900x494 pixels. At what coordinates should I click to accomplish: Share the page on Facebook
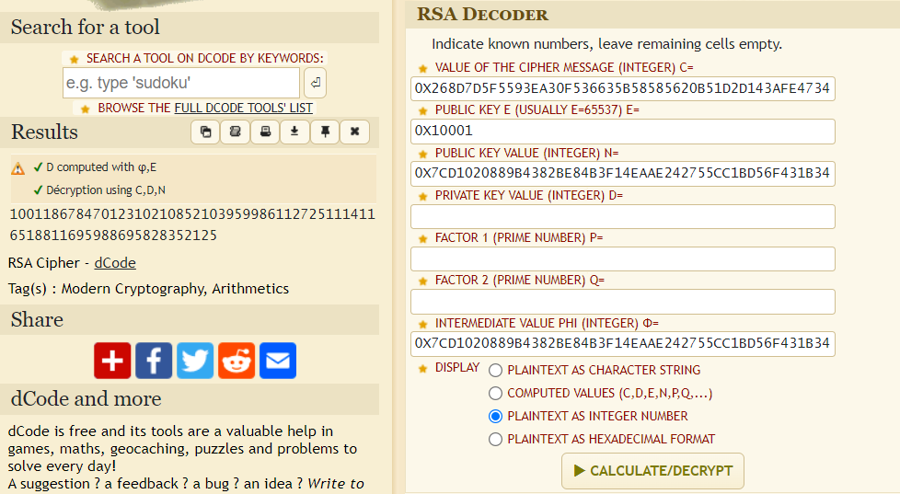154,360
